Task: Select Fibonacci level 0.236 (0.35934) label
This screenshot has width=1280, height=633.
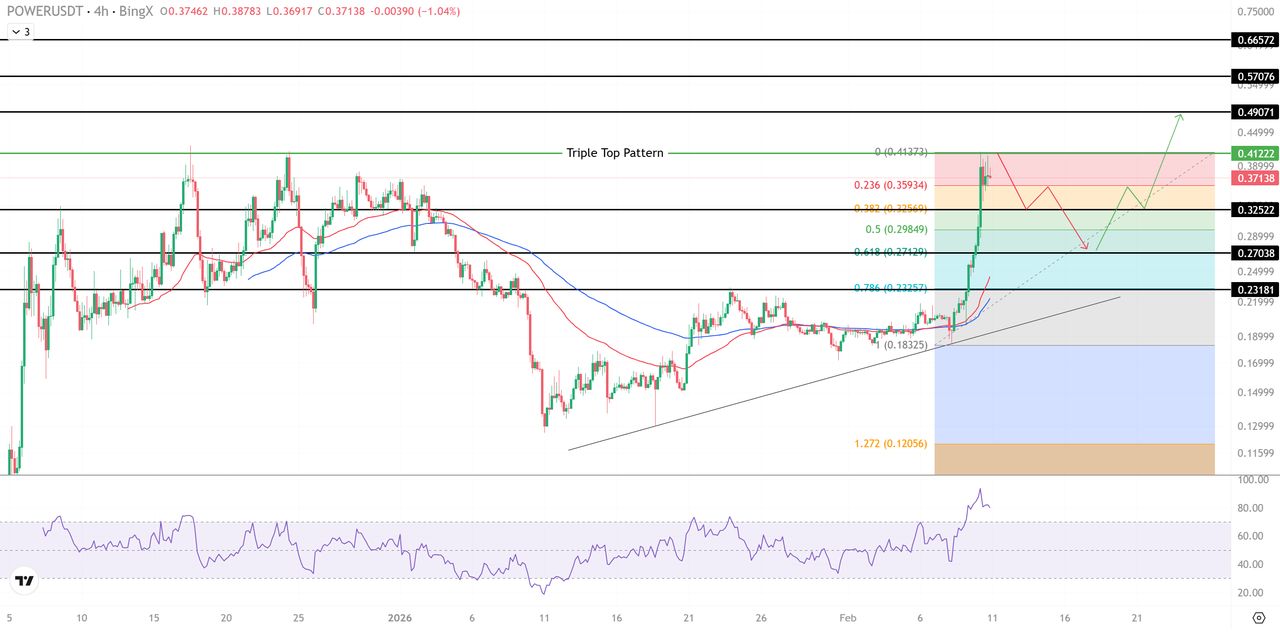Action: 891,185
